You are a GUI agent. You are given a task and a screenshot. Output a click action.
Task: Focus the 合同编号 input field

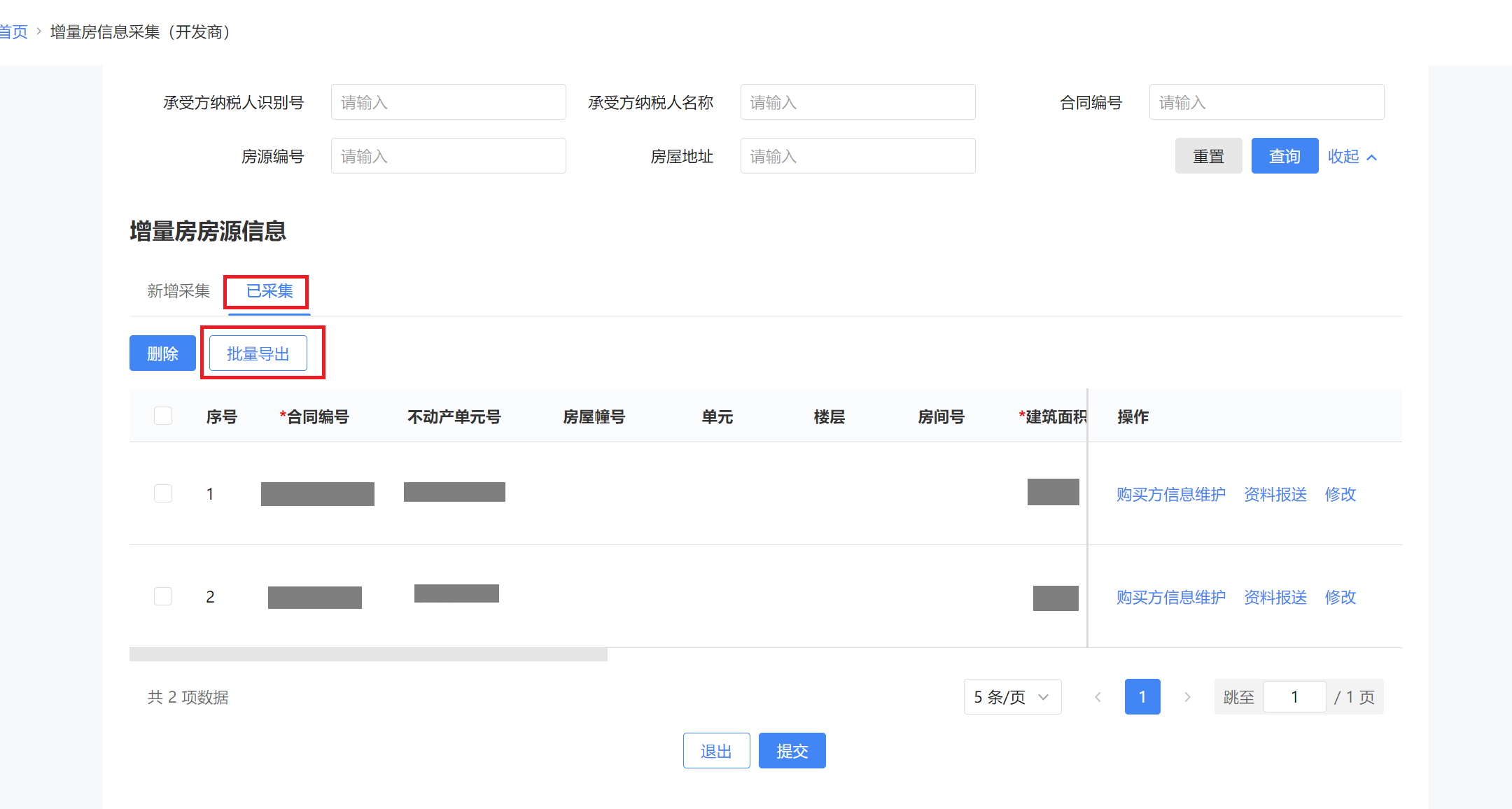tap(1266, 103)
